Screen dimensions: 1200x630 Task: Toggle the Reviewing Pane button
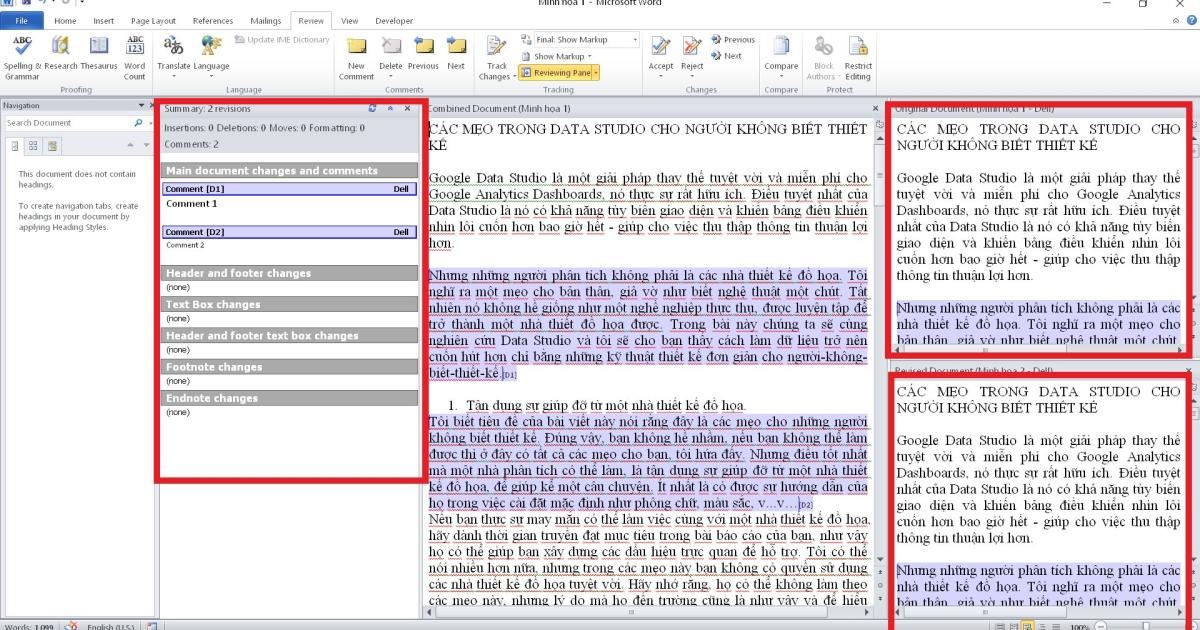561,73
